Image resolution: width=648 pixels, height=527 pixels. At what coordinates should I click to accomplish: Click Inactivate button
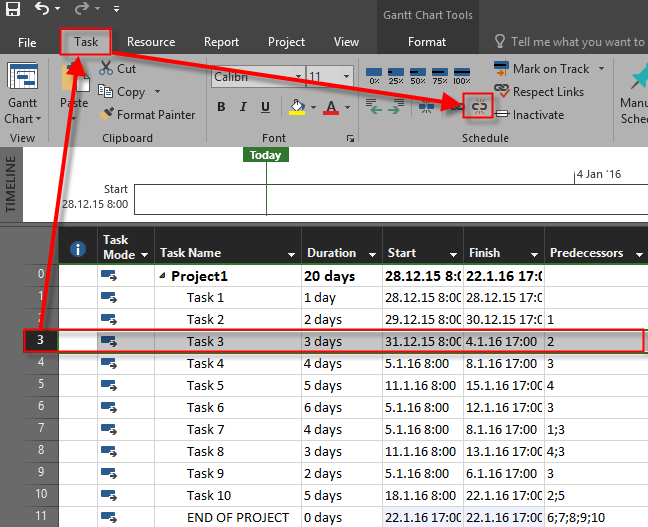[528, 115]
